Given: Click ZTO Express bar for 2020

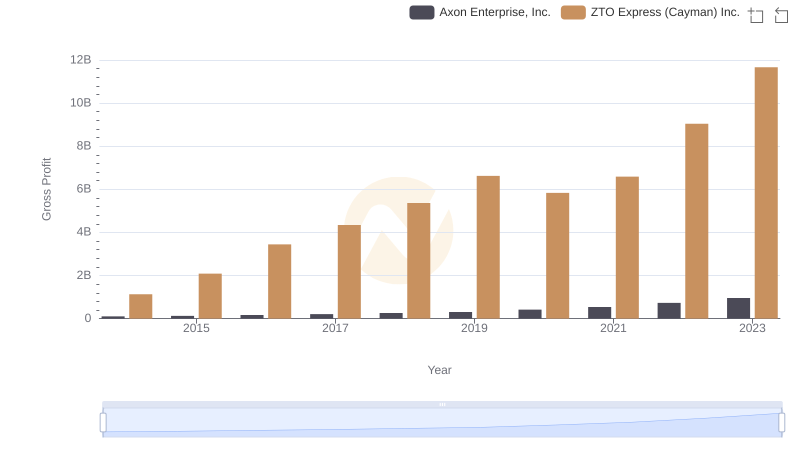Looking at the screenshot, I should pos(558,255).
